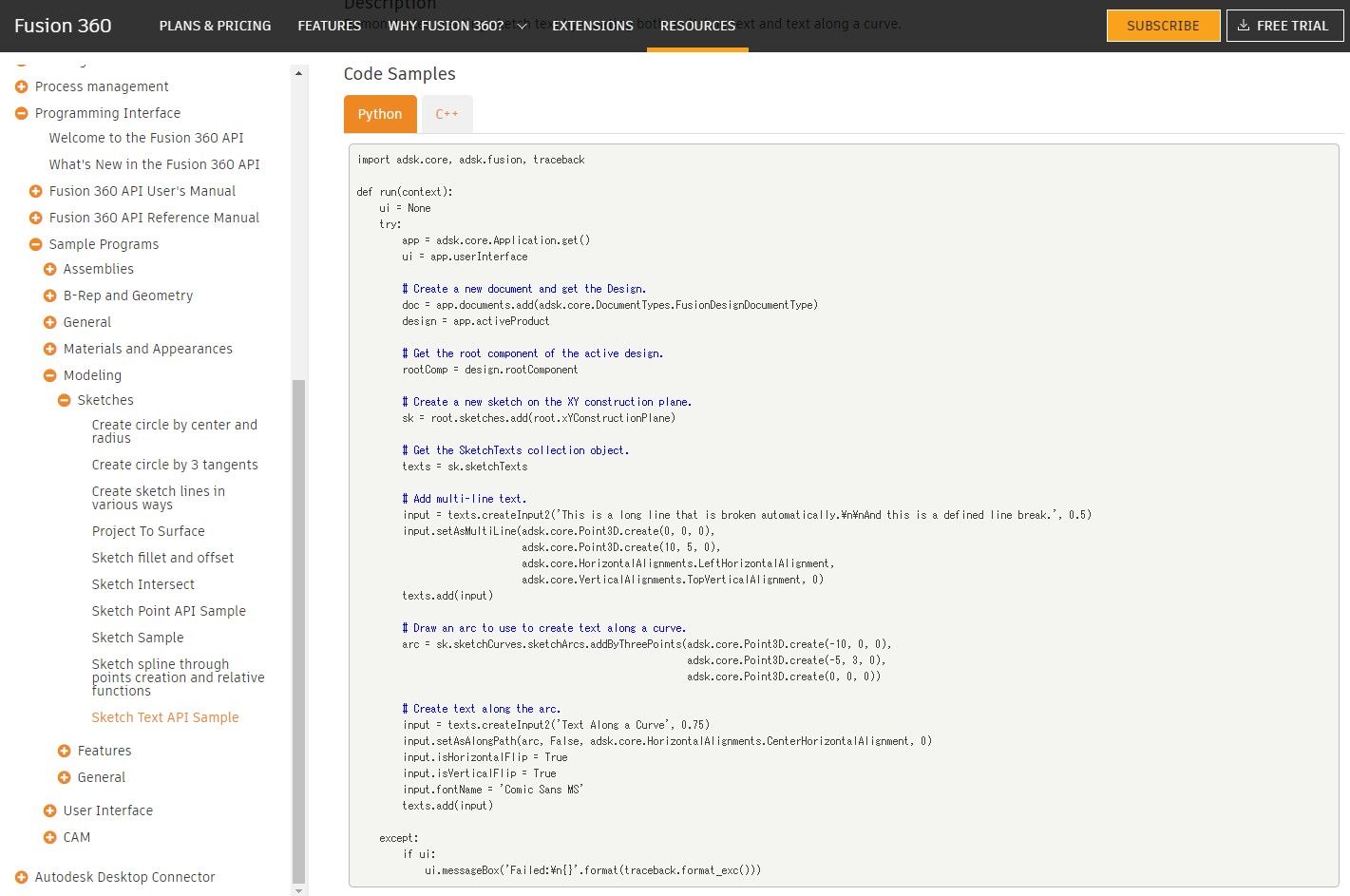
Task: Expand Autodesk Desktop Connector section
Action: 21,877
